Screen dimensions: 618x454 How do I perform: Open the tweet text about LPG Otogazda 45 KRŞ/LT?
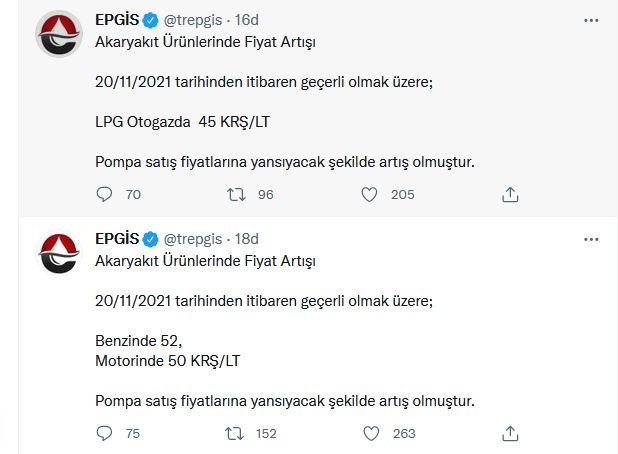pos(183,121)
